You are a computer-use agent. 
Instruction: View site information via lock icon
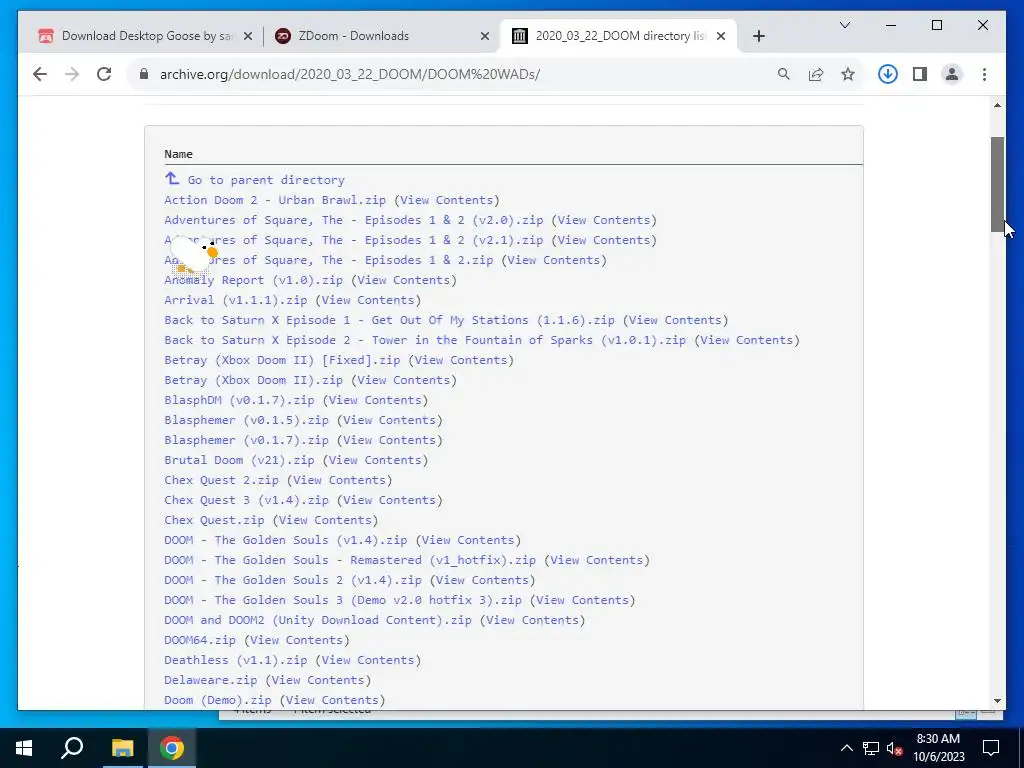click(x=144, y=74)
